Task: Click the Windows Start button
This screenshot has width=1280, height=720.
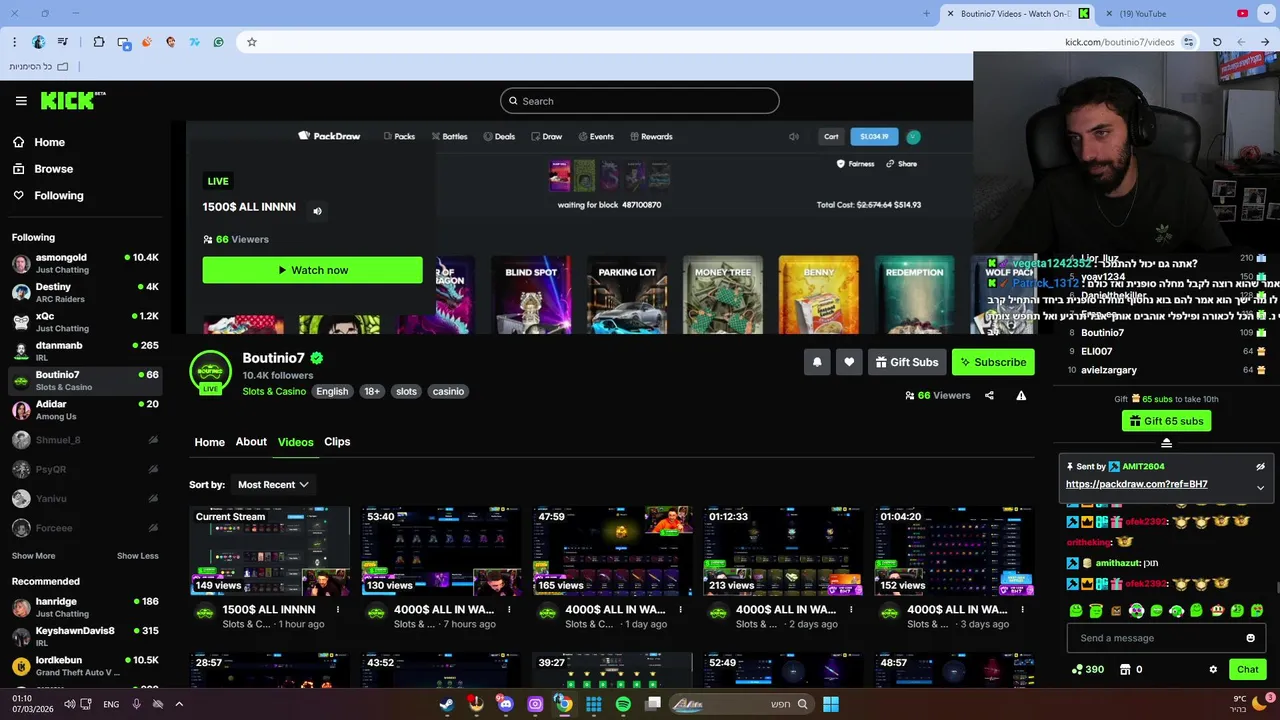Action: (x=831, y=704)
